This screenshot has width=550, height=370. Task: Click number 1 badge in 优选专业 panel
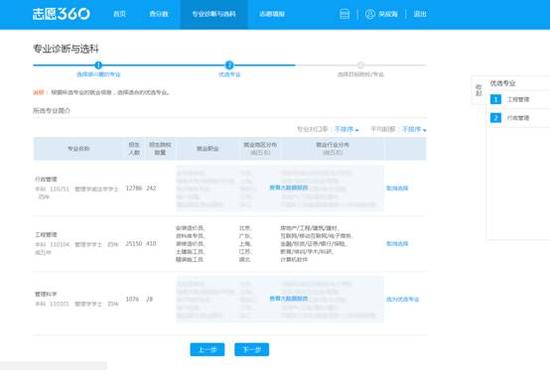click(x=495, y=99)
